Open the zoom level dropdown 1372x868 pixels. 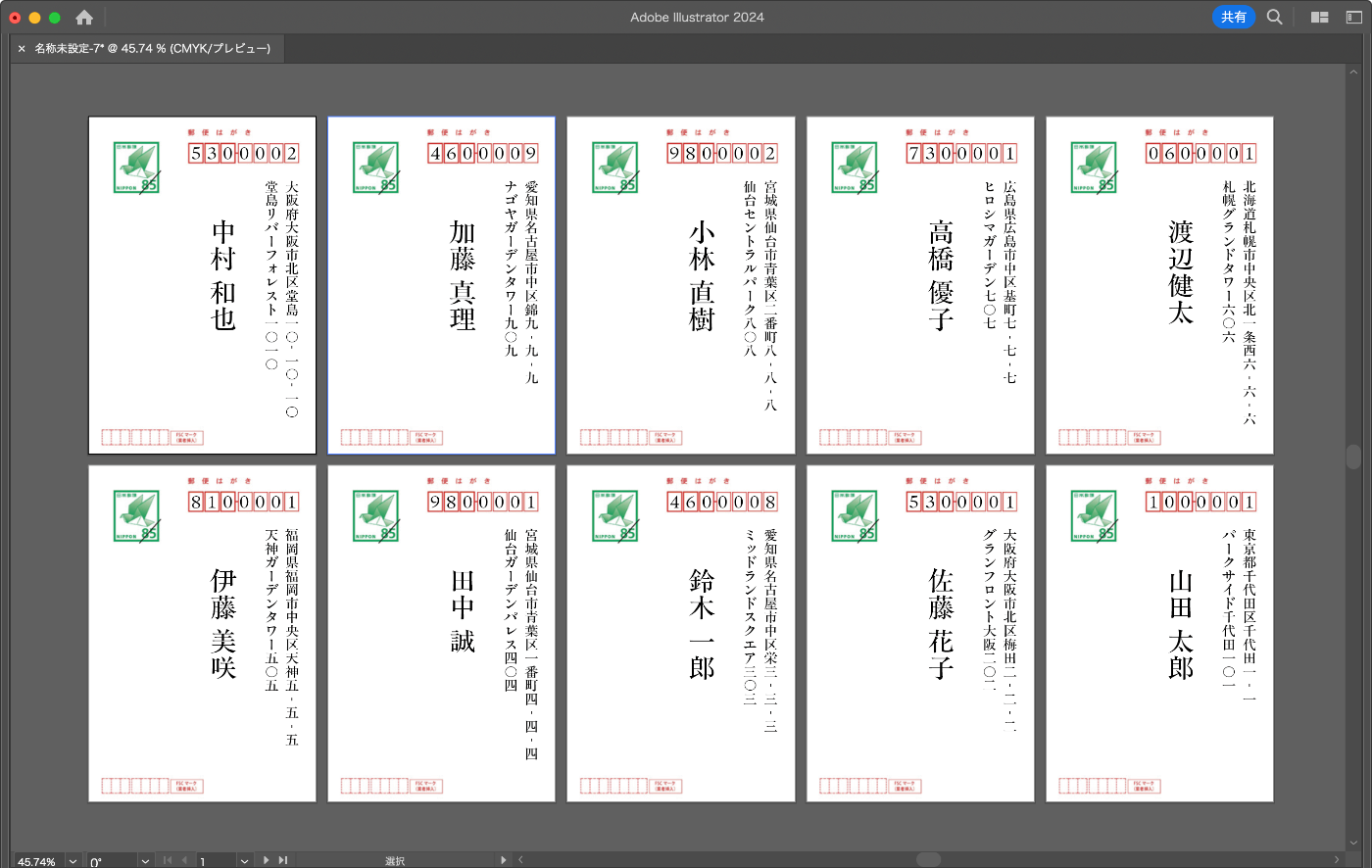coord(73,861)
